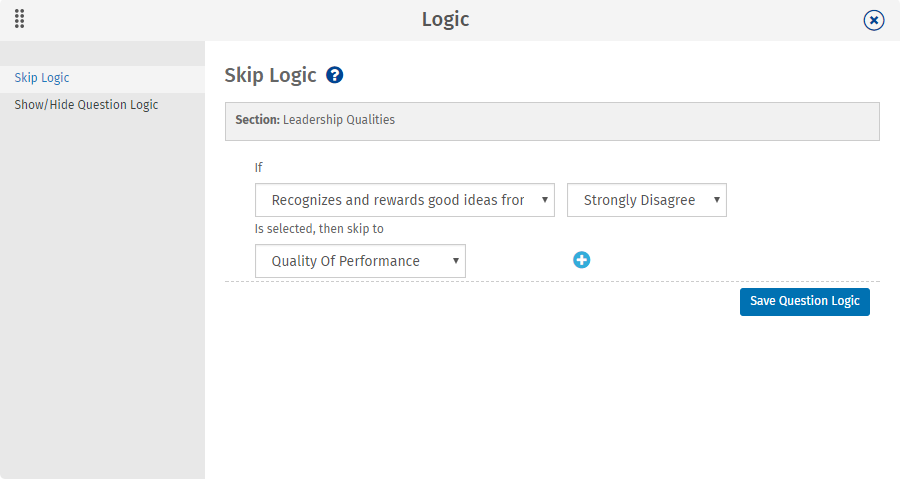Close the Logic dialog
Screen dimensions: 900x497
[874, 20]
